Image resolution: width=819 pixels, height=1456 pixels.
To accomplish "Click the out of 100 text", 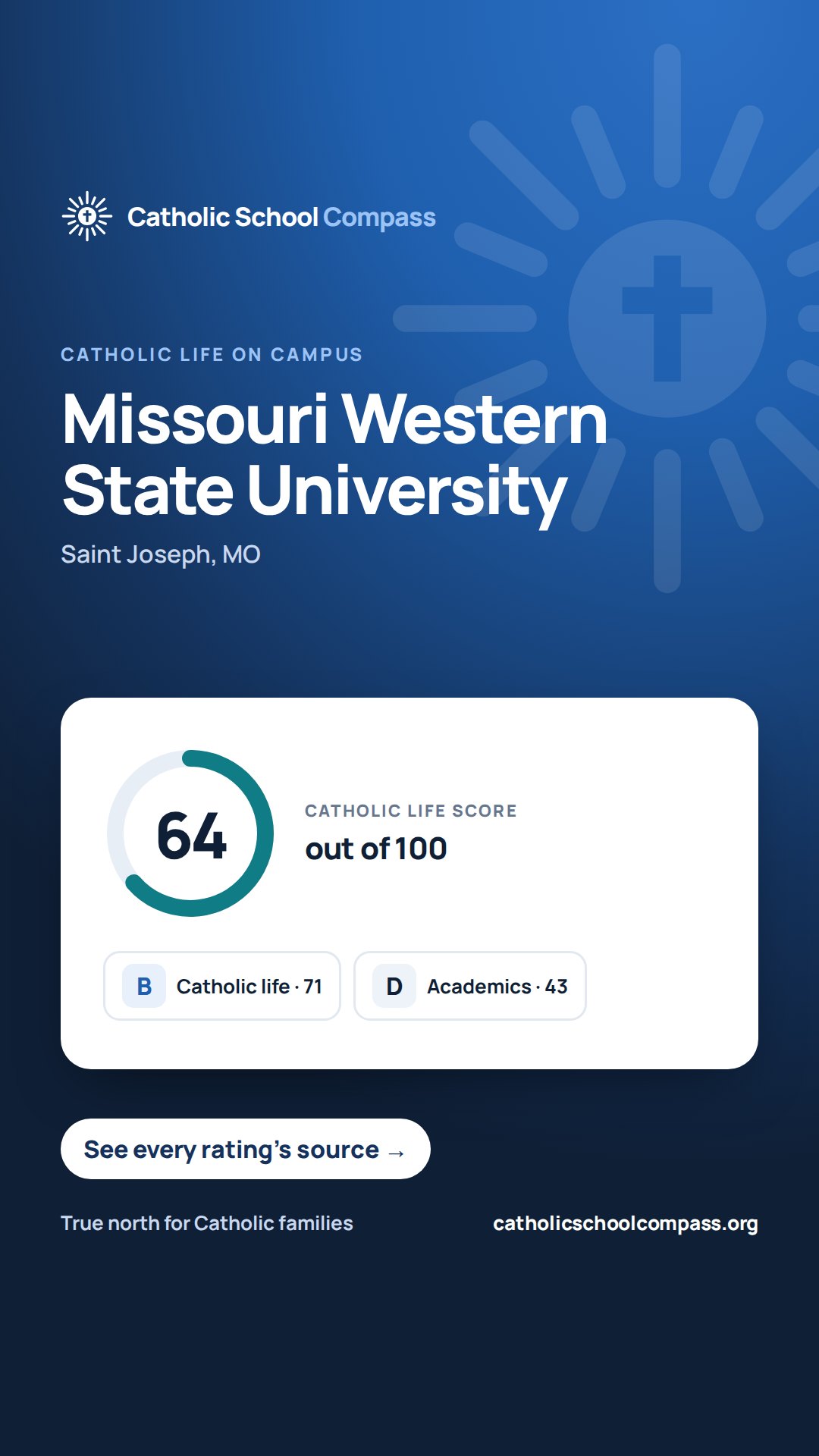I will (376, 849).
